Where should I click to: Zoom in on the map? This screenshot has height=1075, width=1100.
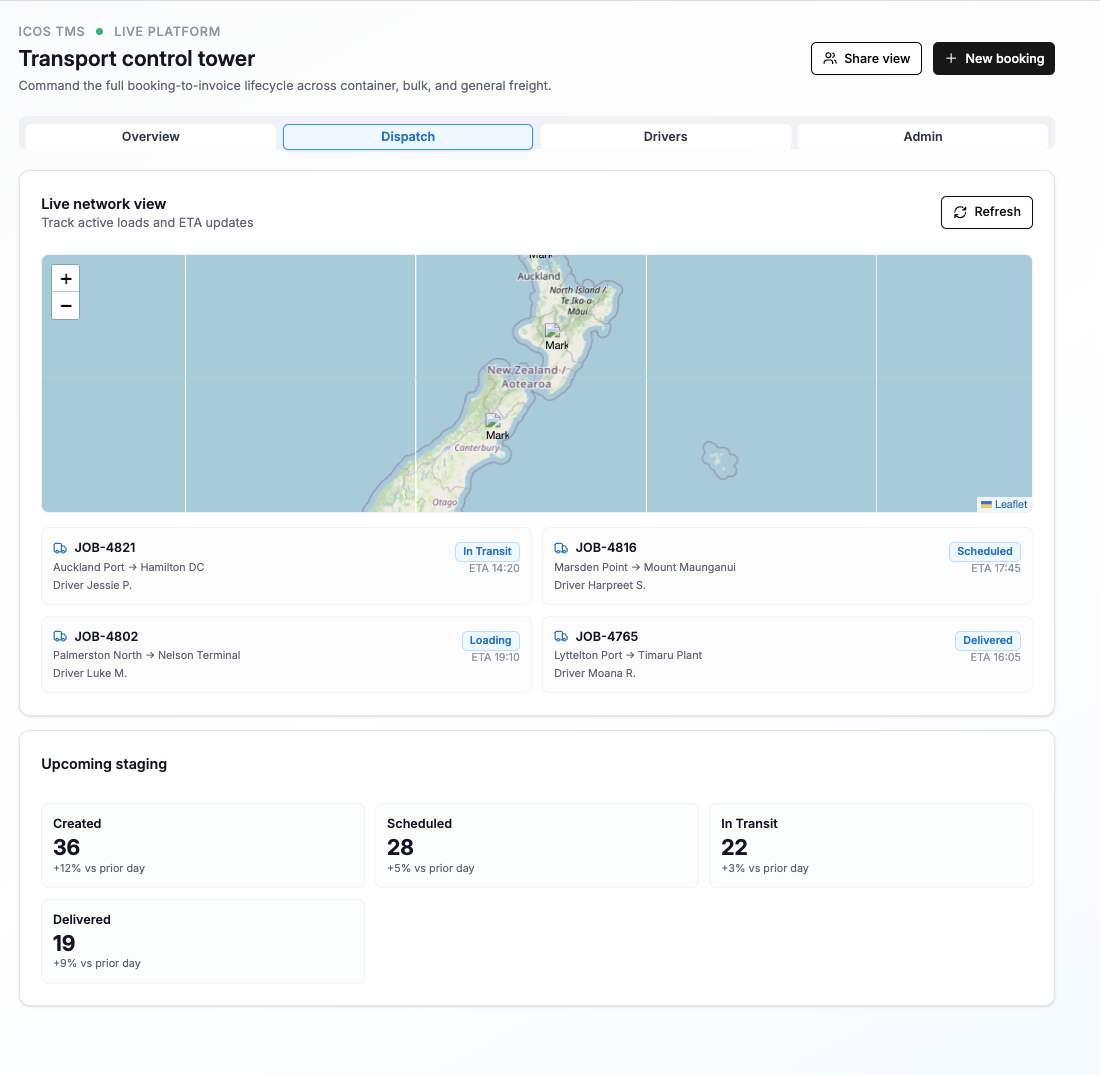pyautogui.click(x=66, y=279)
